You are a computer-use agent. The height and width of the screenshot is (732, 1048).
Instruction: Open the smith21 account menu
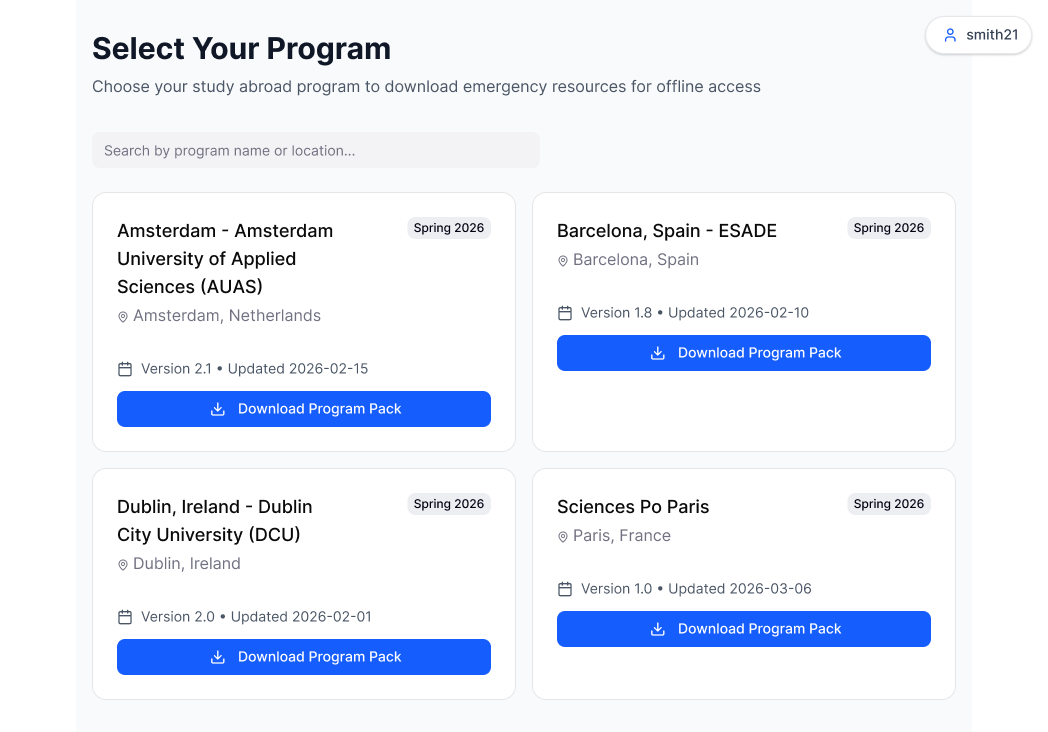click(979, 35)
